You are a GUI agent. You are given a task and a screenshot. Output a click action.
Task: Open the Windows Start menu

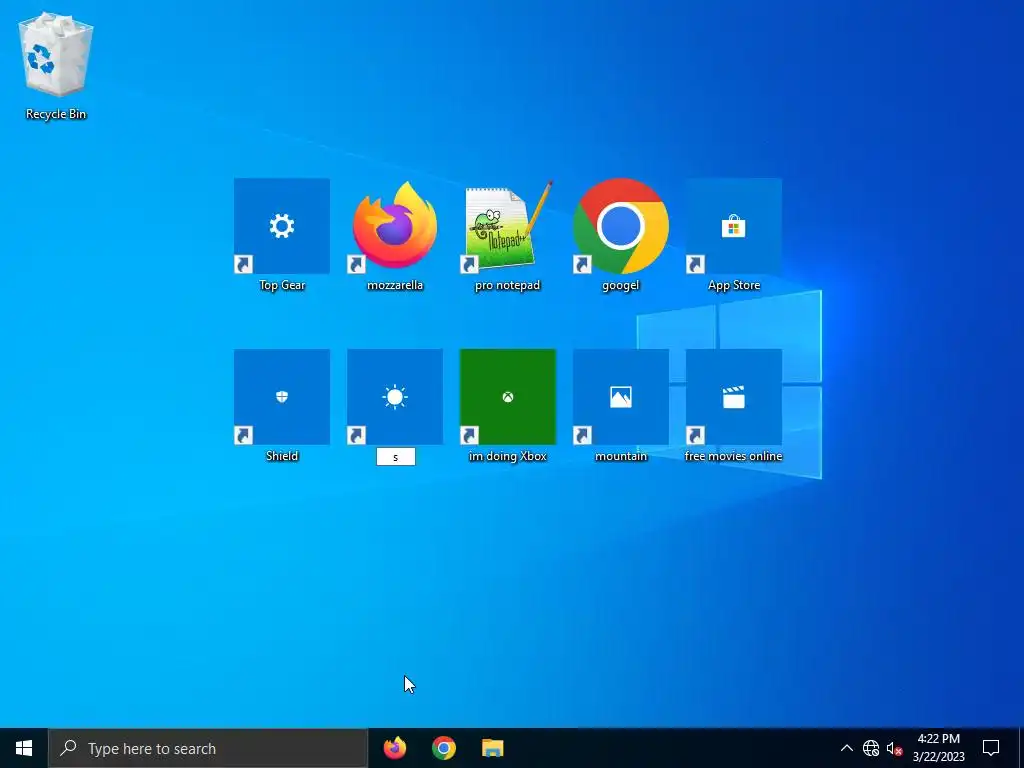[x=24, y=748]
